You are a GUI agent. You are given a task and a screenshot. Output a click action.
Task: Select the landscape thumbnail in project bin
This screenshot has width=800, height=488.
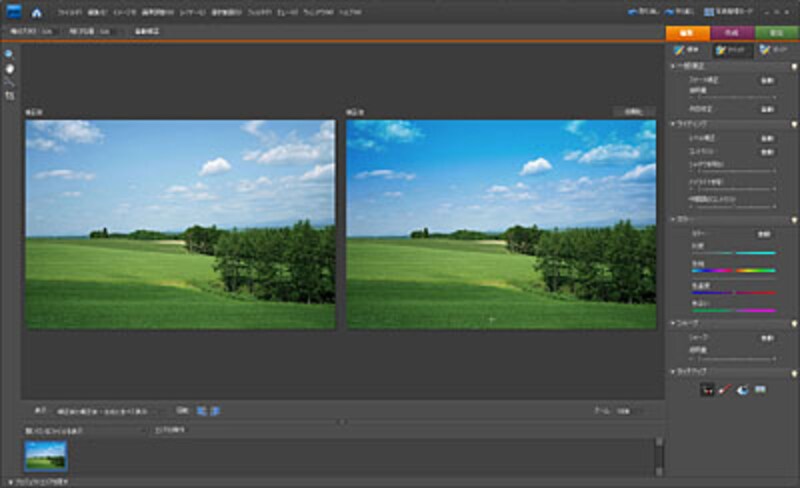(x=46, y=456)
